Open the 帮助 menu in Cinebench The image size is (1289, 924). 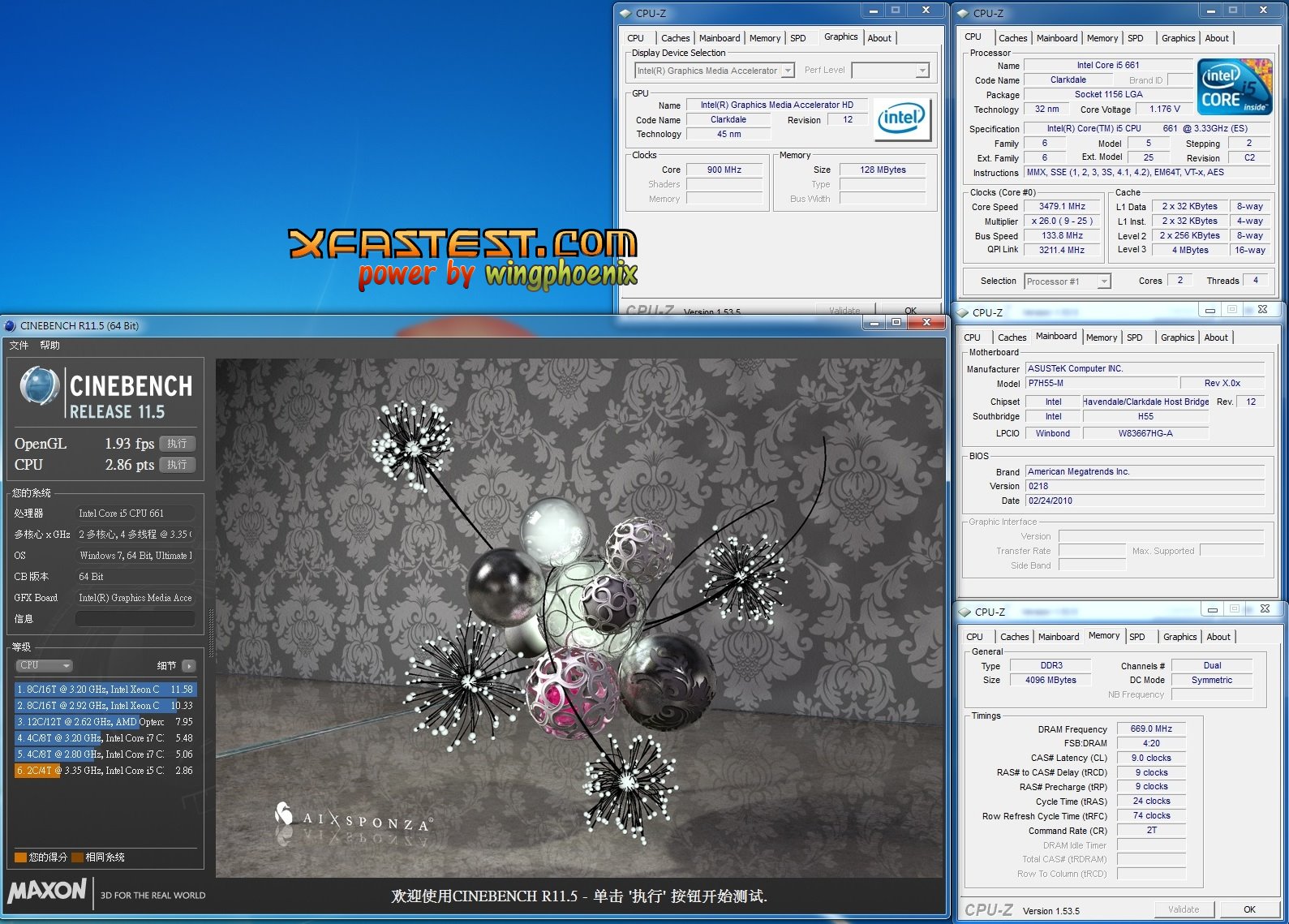[x=49, y=346]
